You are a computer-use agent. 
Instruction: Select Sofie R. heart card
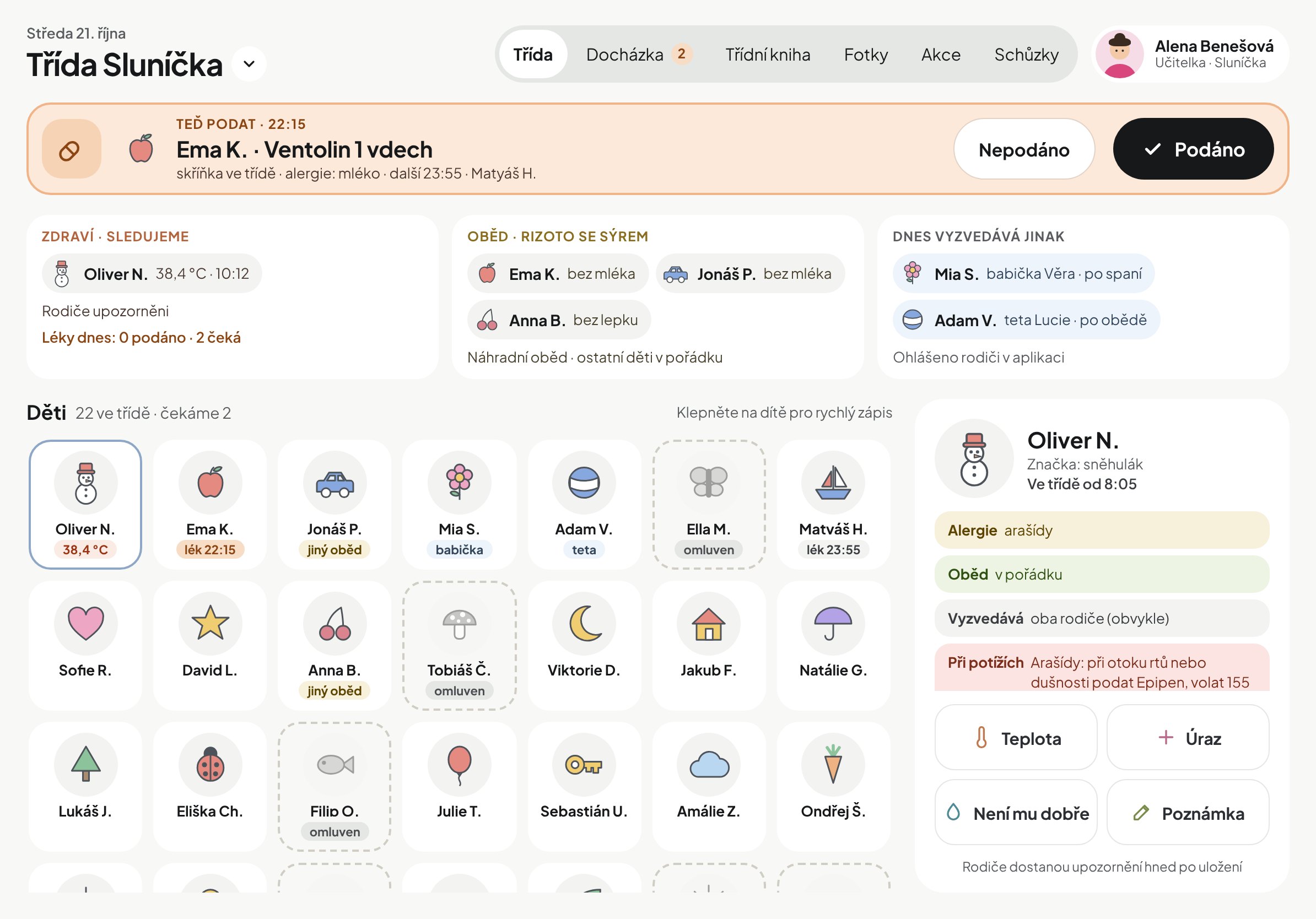[85, 645]
